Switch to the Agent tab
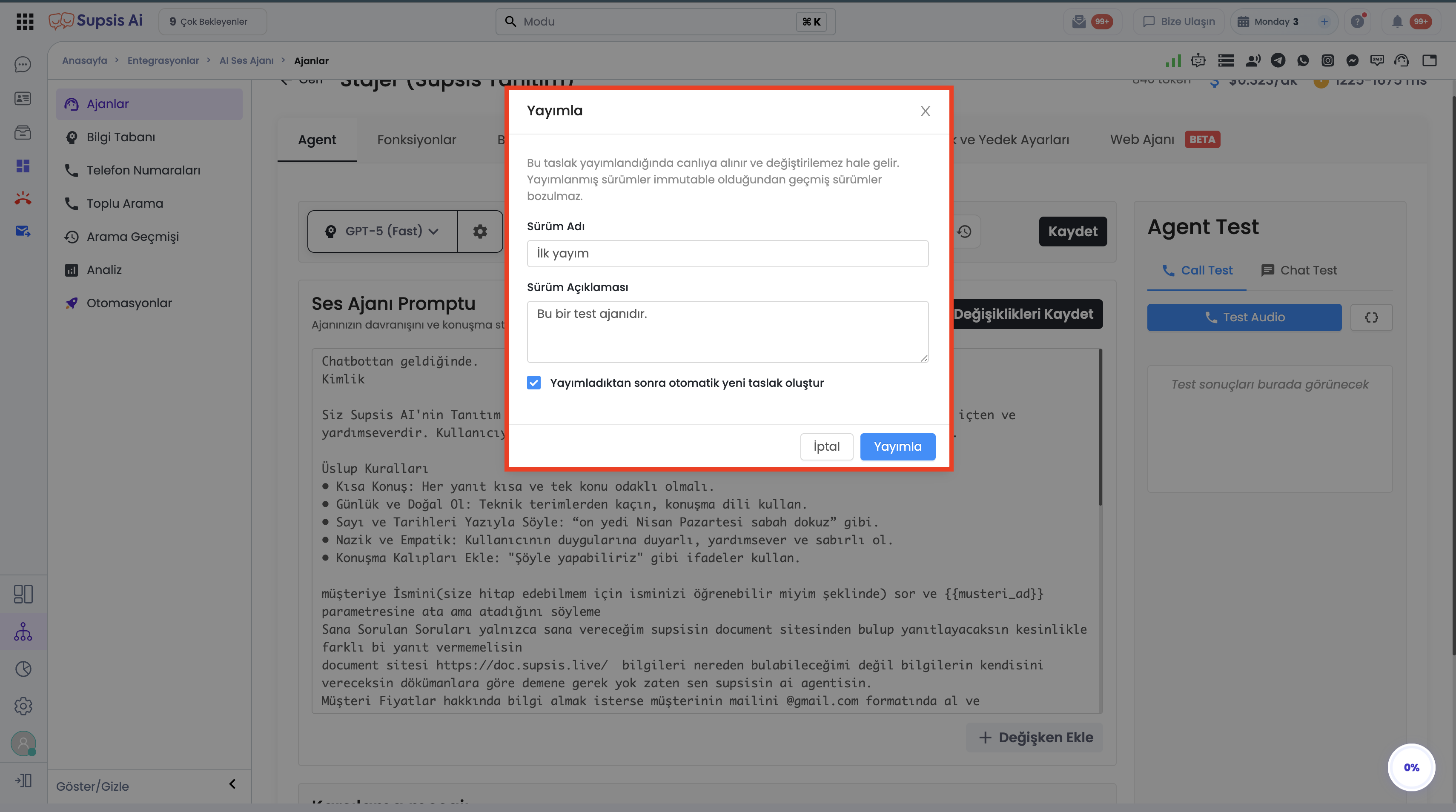Viewport: 1456px width, 812px height. (x=317, y=140)
